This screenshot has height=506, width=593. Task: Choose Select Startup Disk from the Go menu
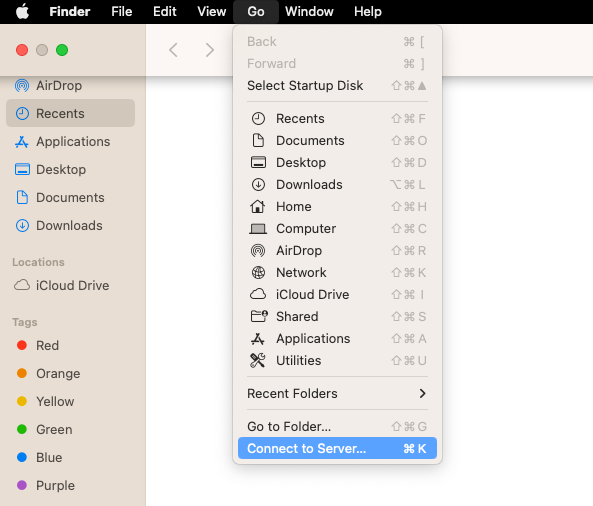[x=337, y=85]
